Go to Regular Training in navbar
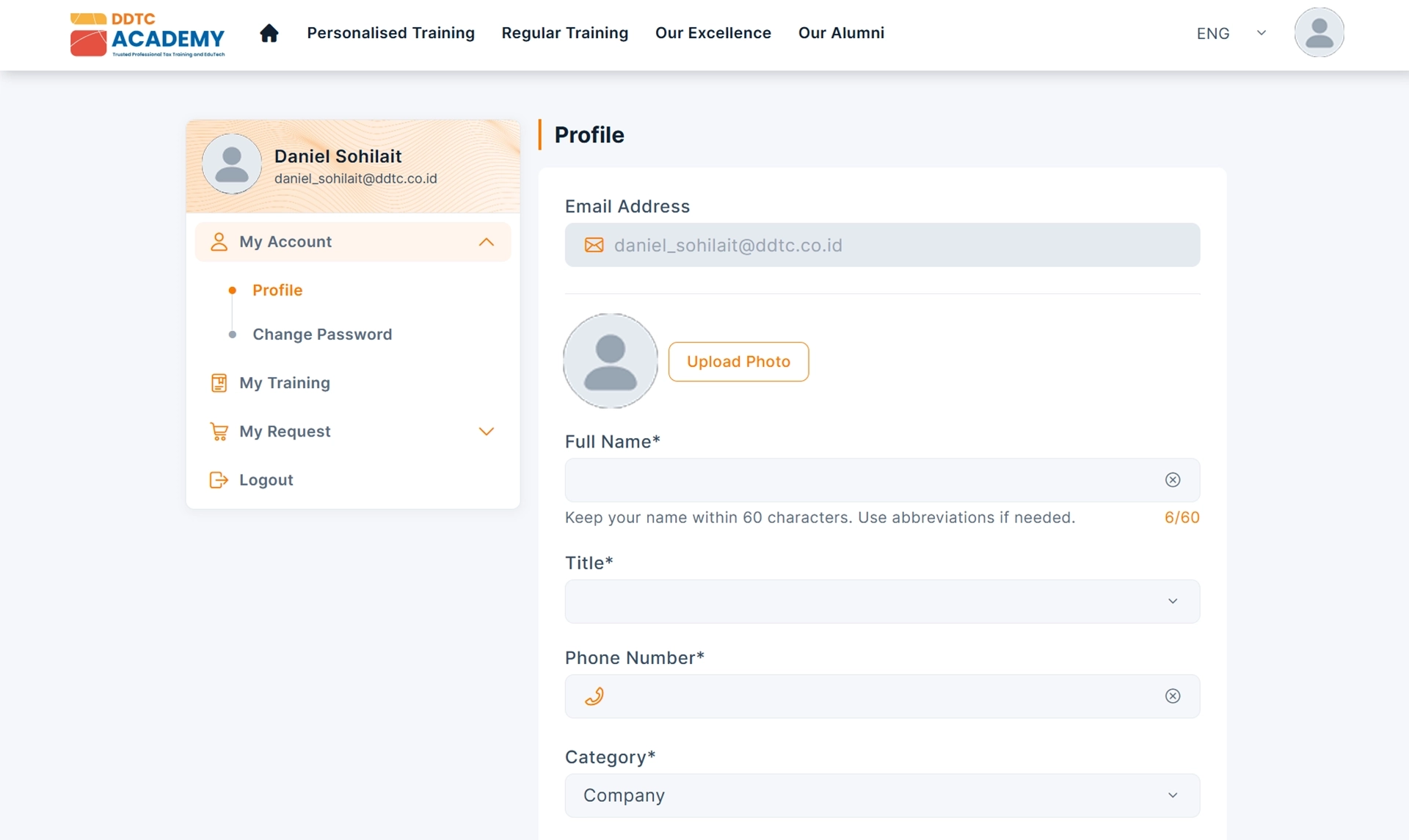 564,33
